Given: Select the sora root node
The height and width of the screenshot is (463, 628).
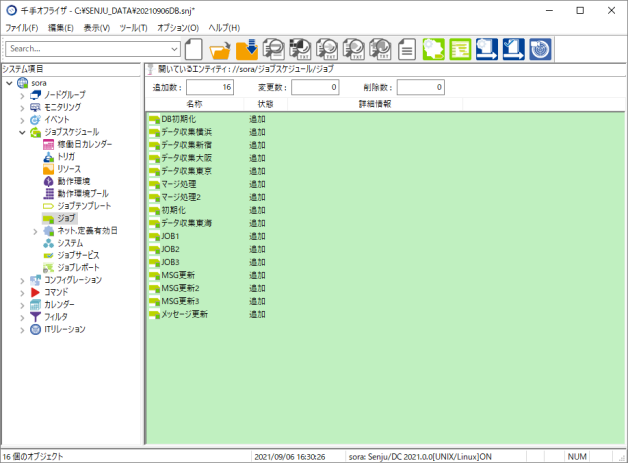Looking at the screenshot, I should [x=39, y=83].
